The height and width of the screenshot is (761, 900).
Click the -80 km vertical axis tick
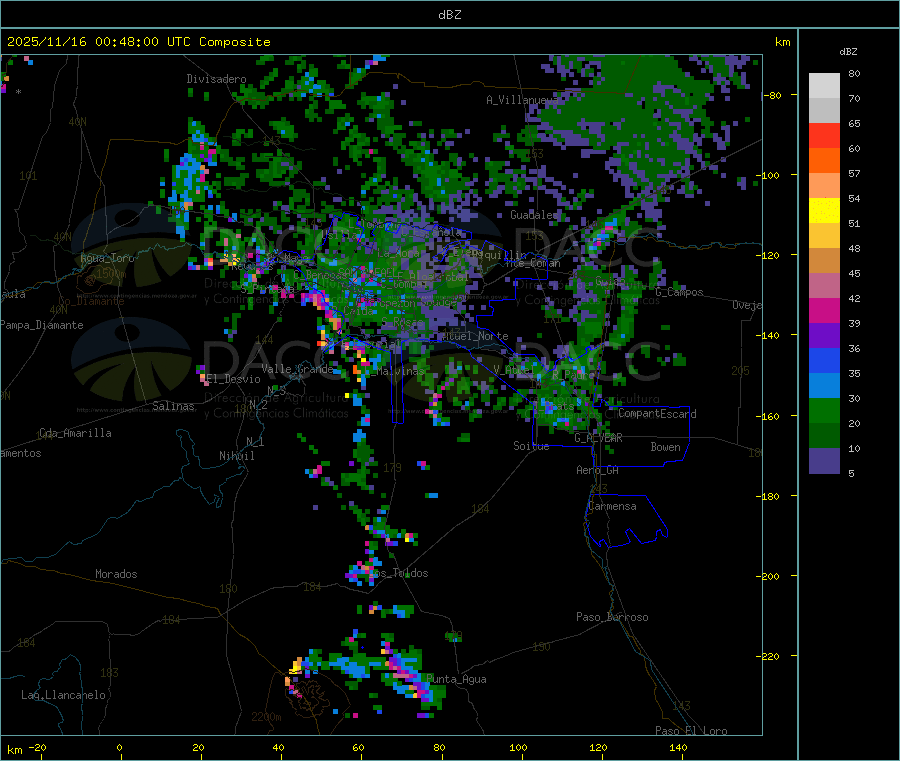[772, 95]
